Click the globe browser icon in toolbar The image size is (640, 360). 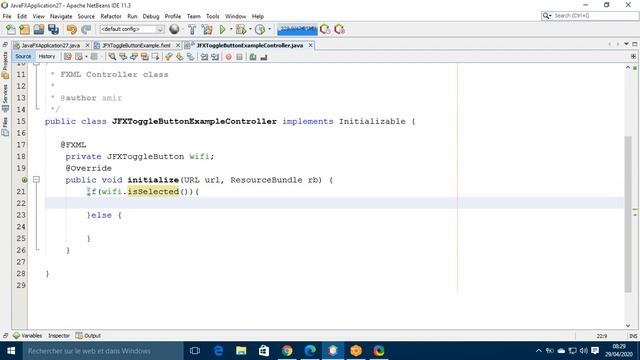pos(174,29)
